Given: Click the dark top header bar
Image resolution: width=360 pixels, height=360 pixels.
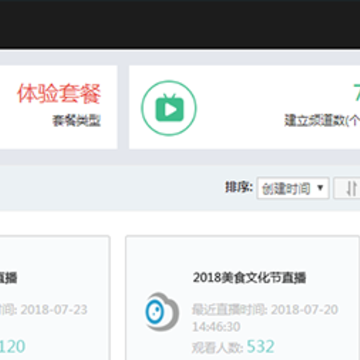Looking at the screenshot, I should point(180,24).
